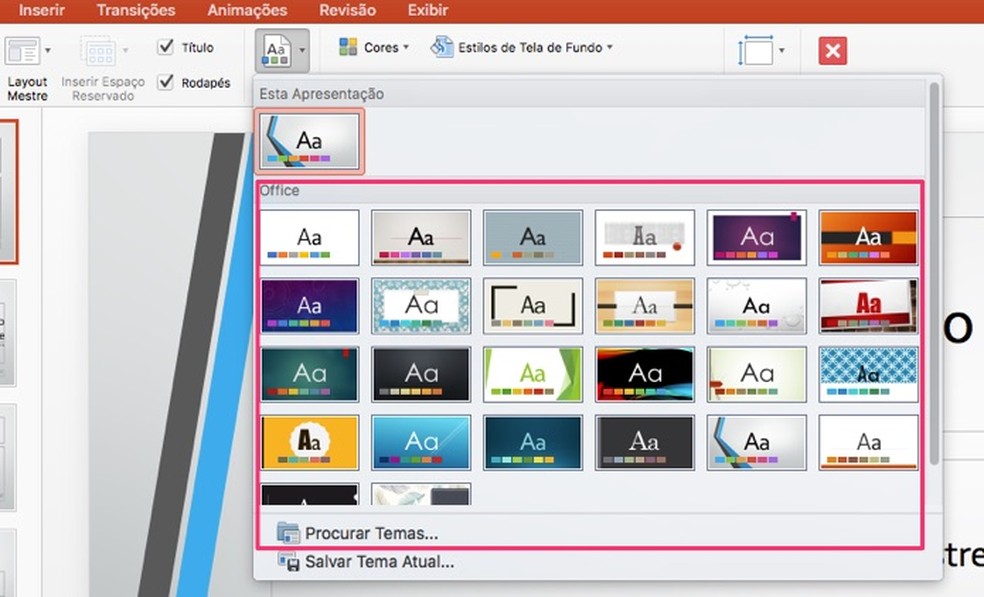
Task: Pick the theme with black corner brackets
Action: point(533,306)
